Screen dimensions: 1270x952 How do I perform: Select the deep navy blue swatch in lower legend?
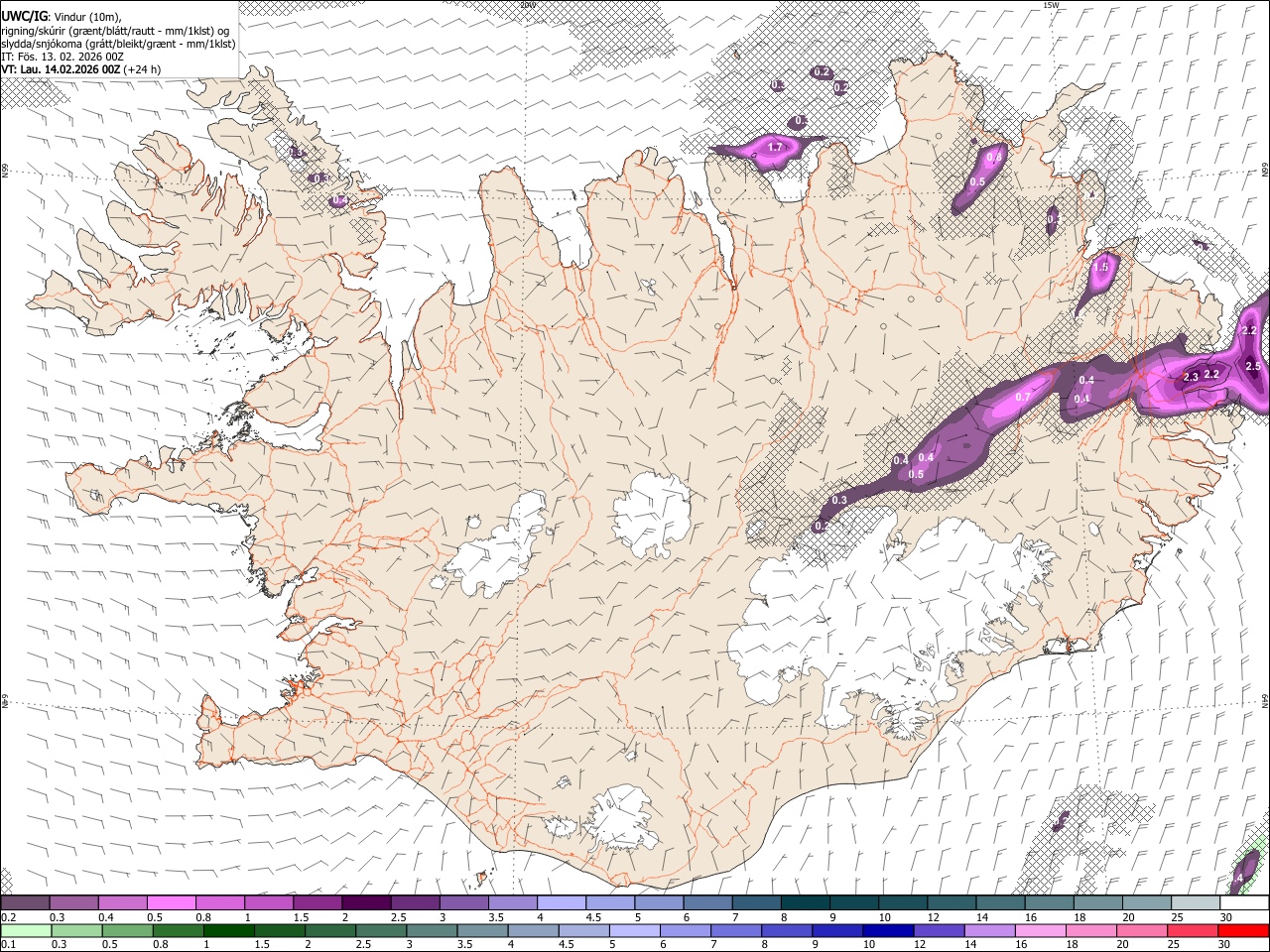tap(887, 930)
